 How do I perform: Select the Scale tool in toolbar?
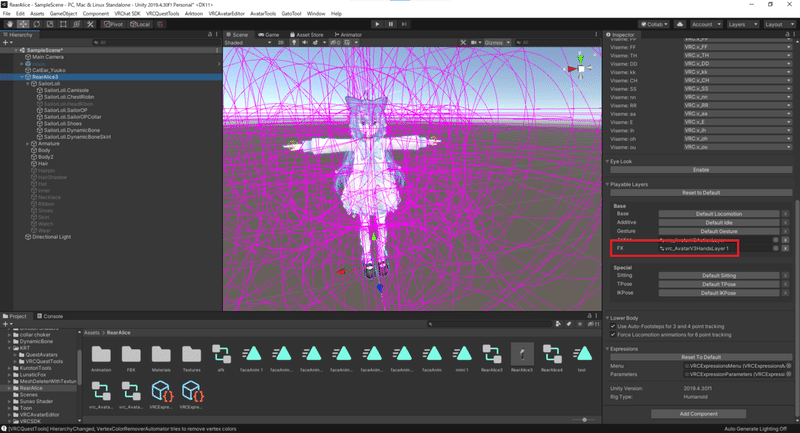49,24
